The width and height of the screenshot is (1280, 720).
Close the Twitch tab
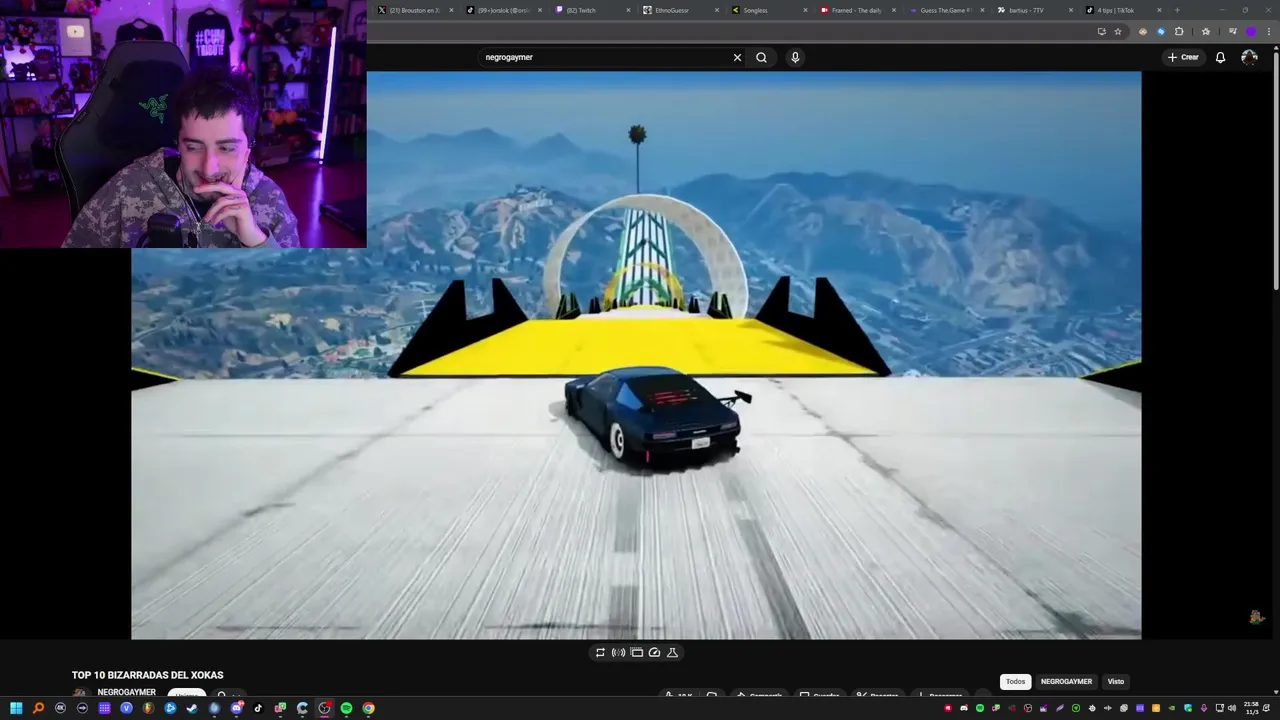pyautogui.click(x=629, y=10)
